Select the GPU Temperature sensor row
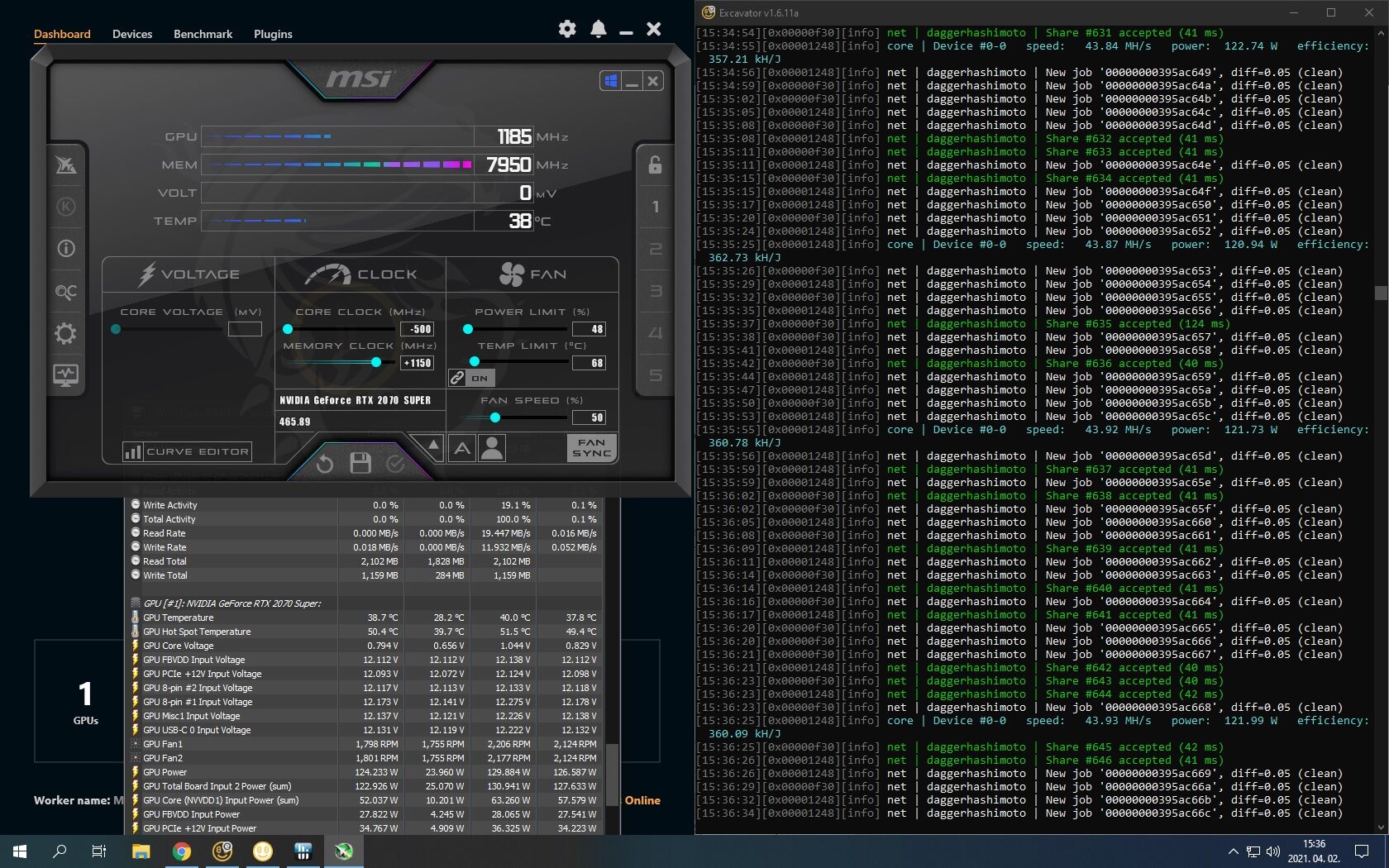This screenshot has width=1389, height=868. [364, 618]
